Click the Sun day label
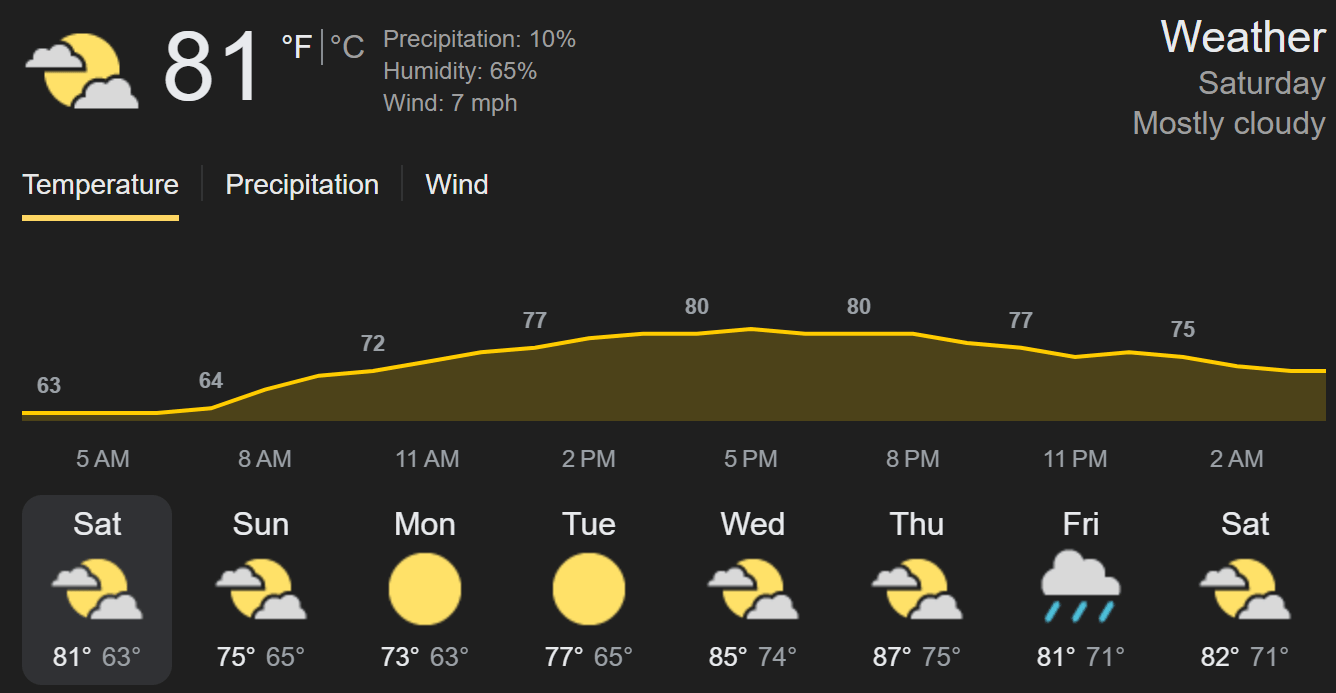Screen dimensions: 1336x693 click(x=261, y=524)
